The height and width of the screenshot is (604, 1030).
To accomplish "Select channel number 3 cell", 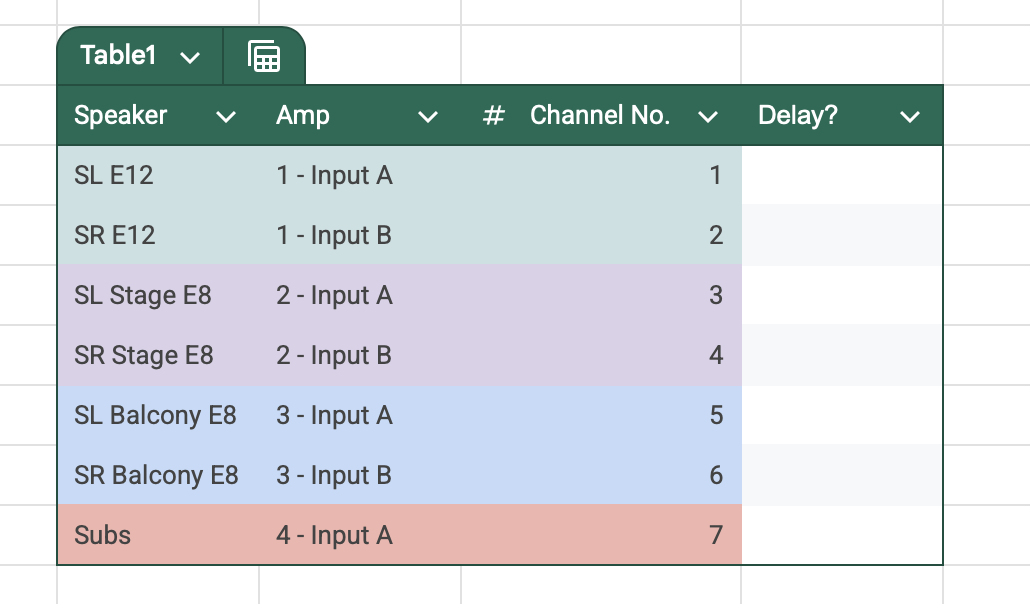I will (x=601, y=295).
